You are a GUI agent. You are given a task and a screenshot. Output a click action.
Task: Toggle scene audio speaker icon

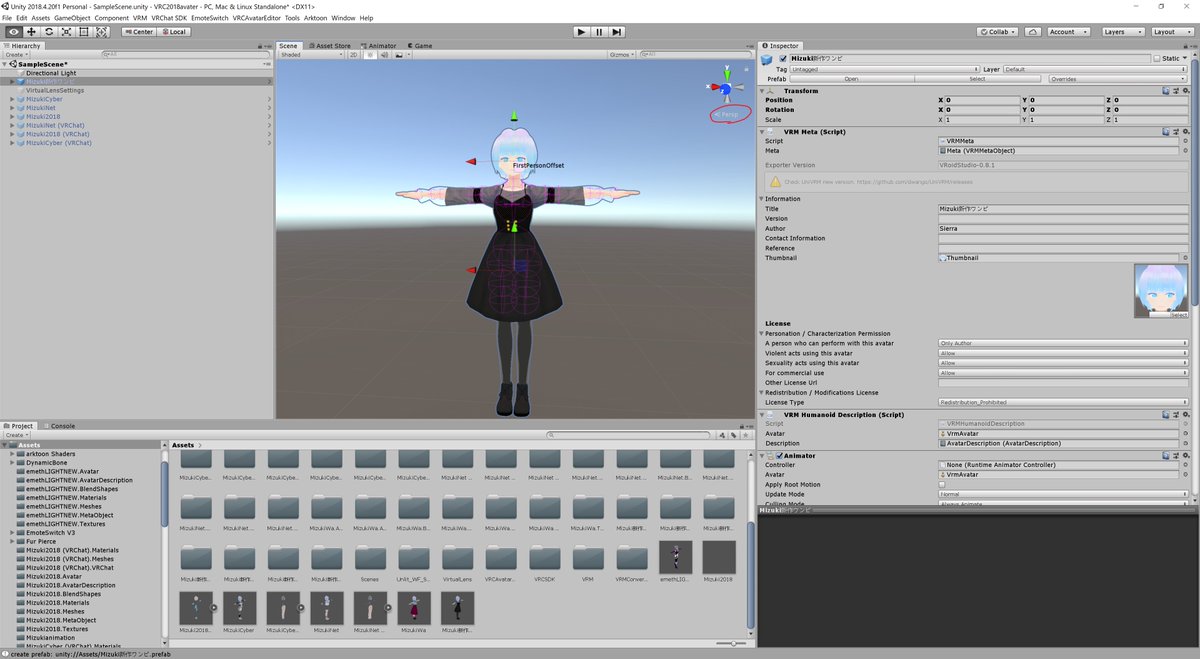coord(384,55)
